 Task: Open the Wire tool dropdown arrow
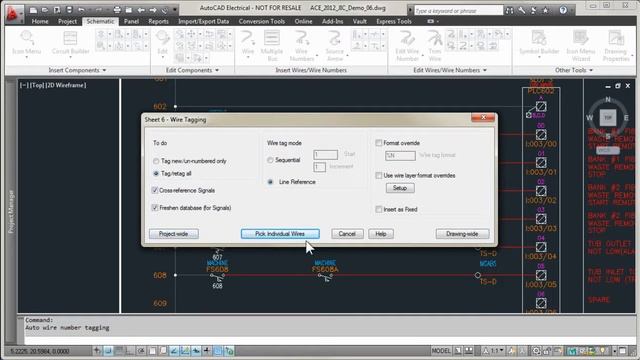(x=247, y=58)
